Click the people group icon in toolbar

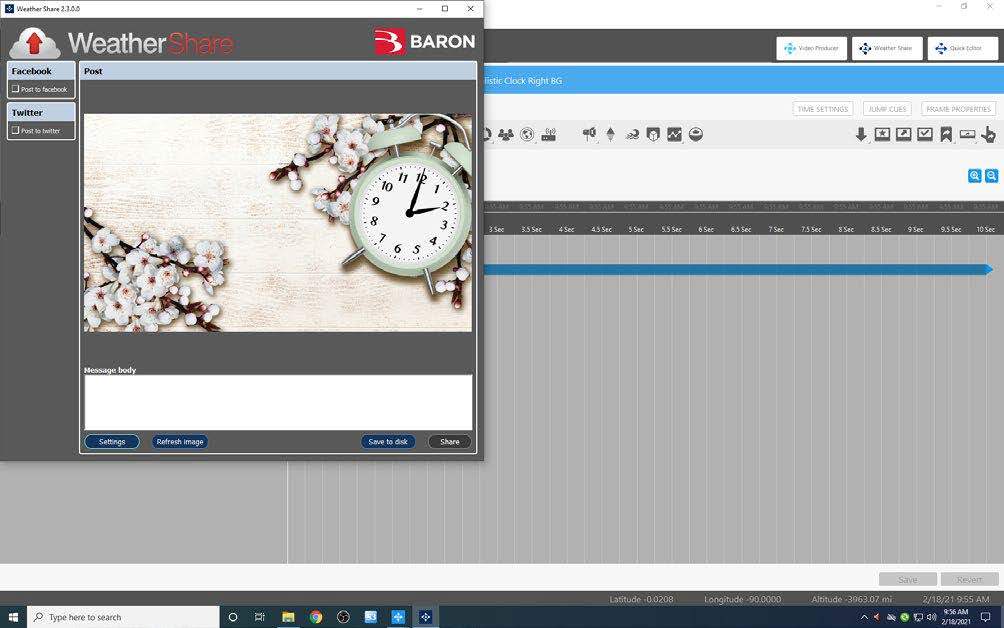point(506,135)
